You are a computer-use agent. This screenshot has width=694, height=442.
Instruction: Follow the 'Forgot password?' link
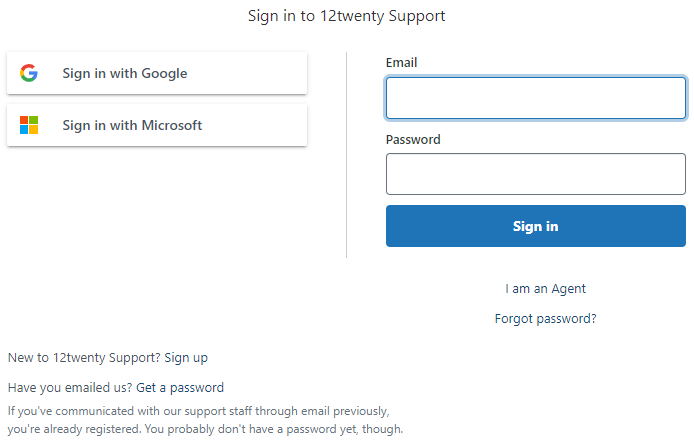point(545,319)
